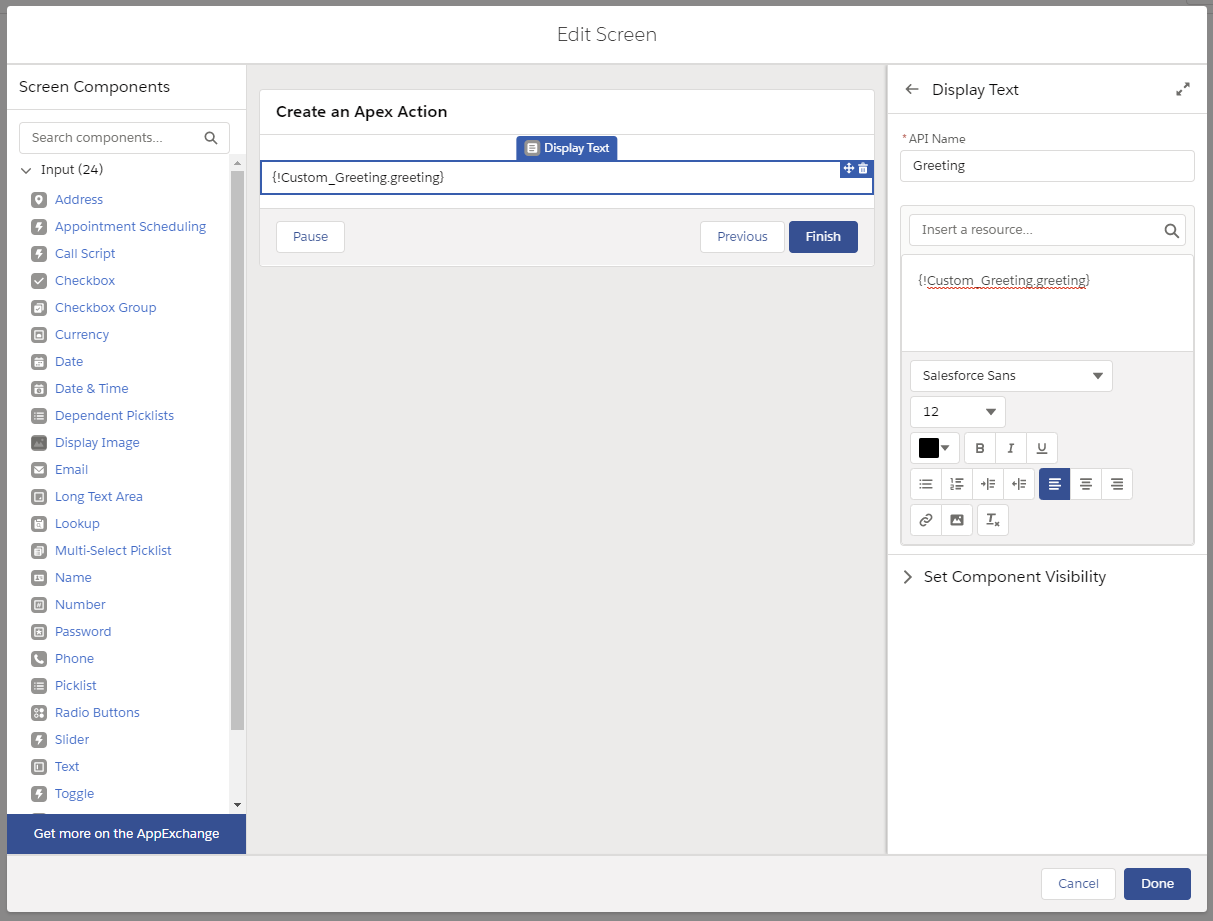Collapse the Input (24) section

[x=26, y=169]
